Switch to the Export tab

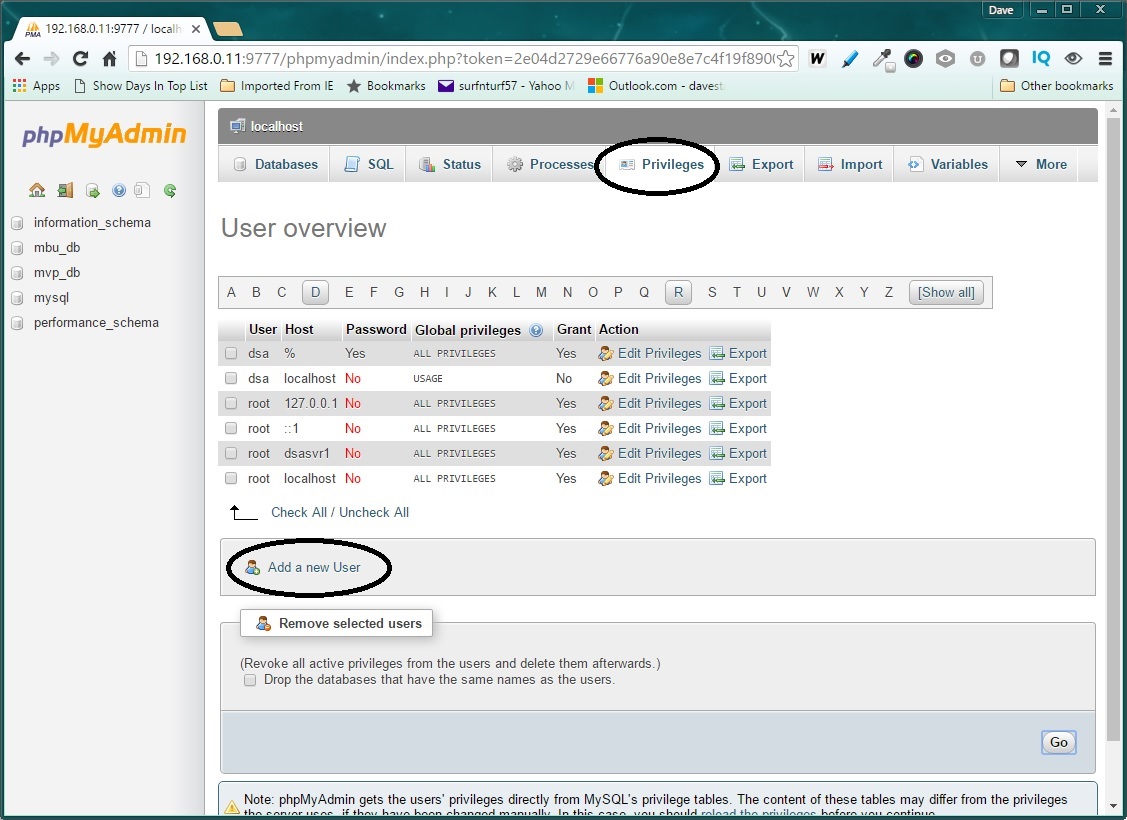[761, 165]
